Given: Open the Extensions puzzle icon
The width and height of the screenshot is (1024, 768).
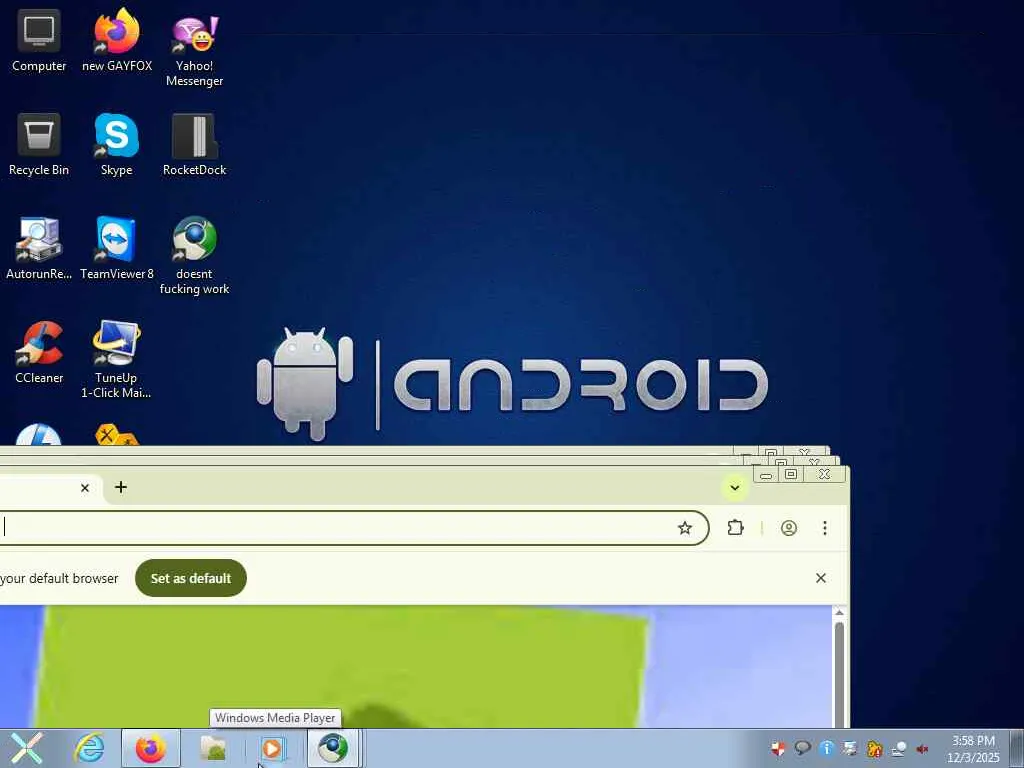Looking at the screenshot, I should 735,528.
